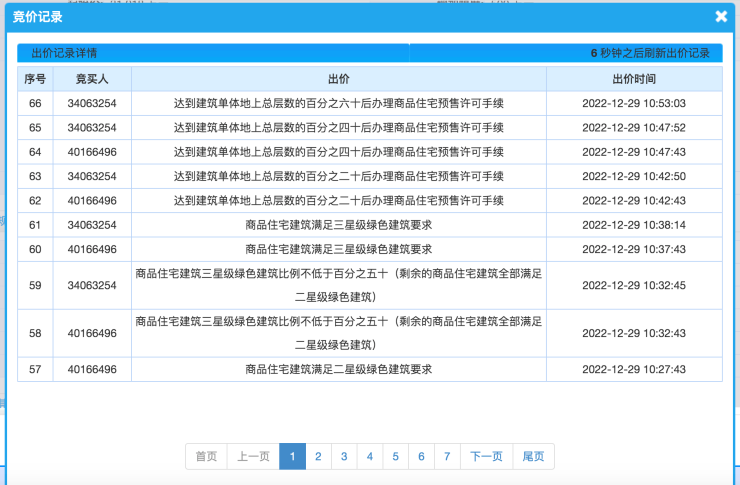Go to page 3 of bid records
Viewport: 740px width, 485px height.
344,457
